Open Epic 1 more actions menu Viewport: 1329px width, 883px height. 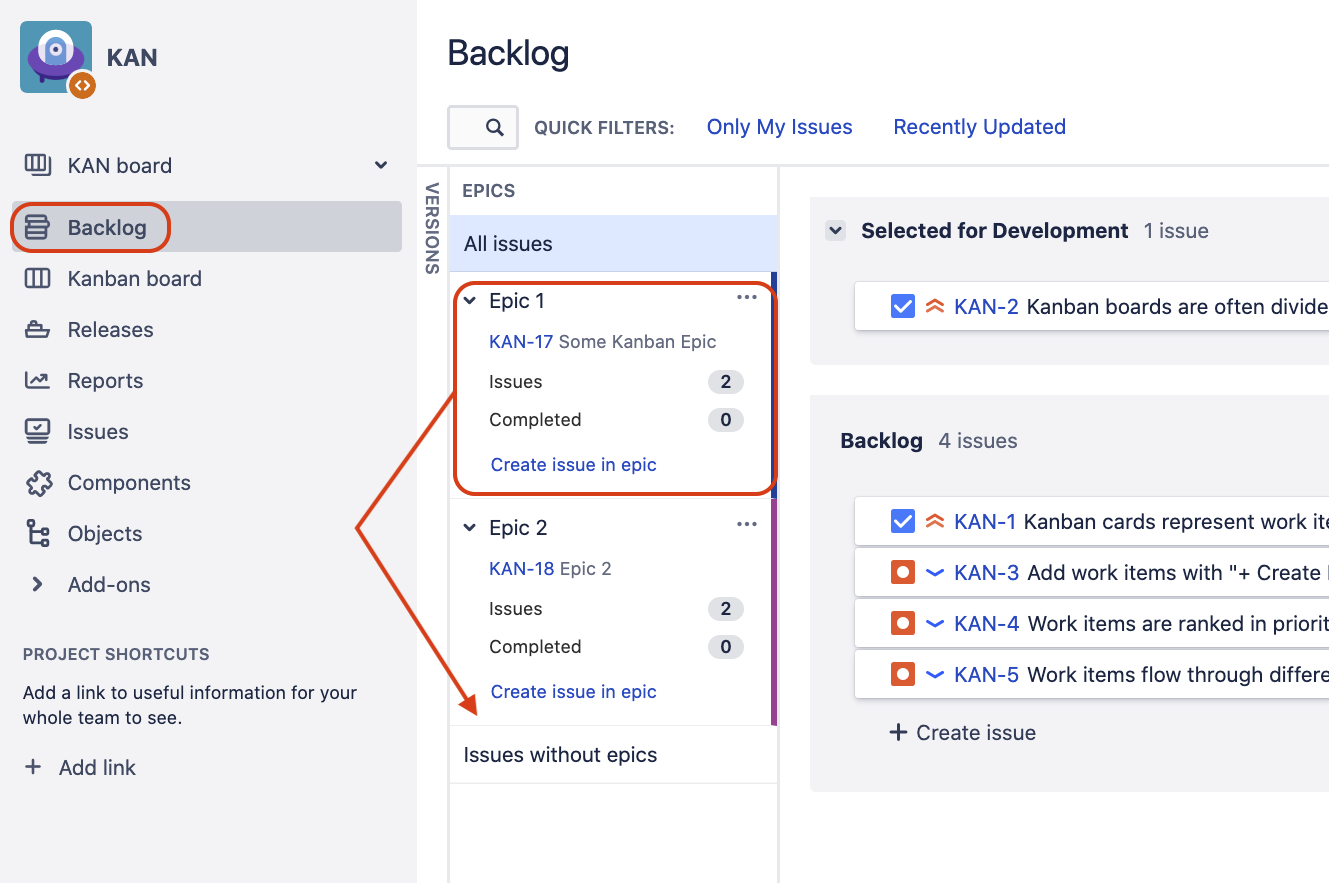coord(746,298)
